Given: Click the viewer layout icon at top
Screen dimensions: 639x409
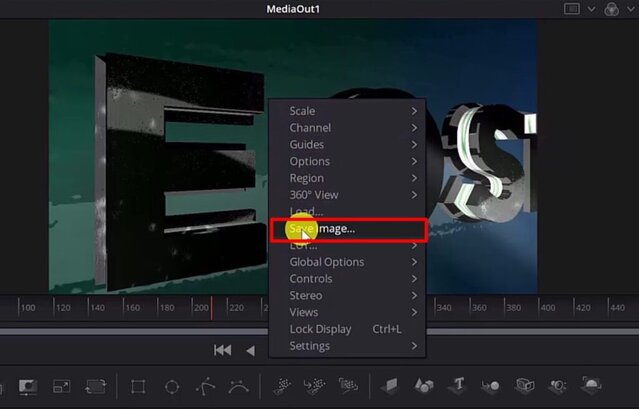Looking at the screenshot, I should coord(571,9).
